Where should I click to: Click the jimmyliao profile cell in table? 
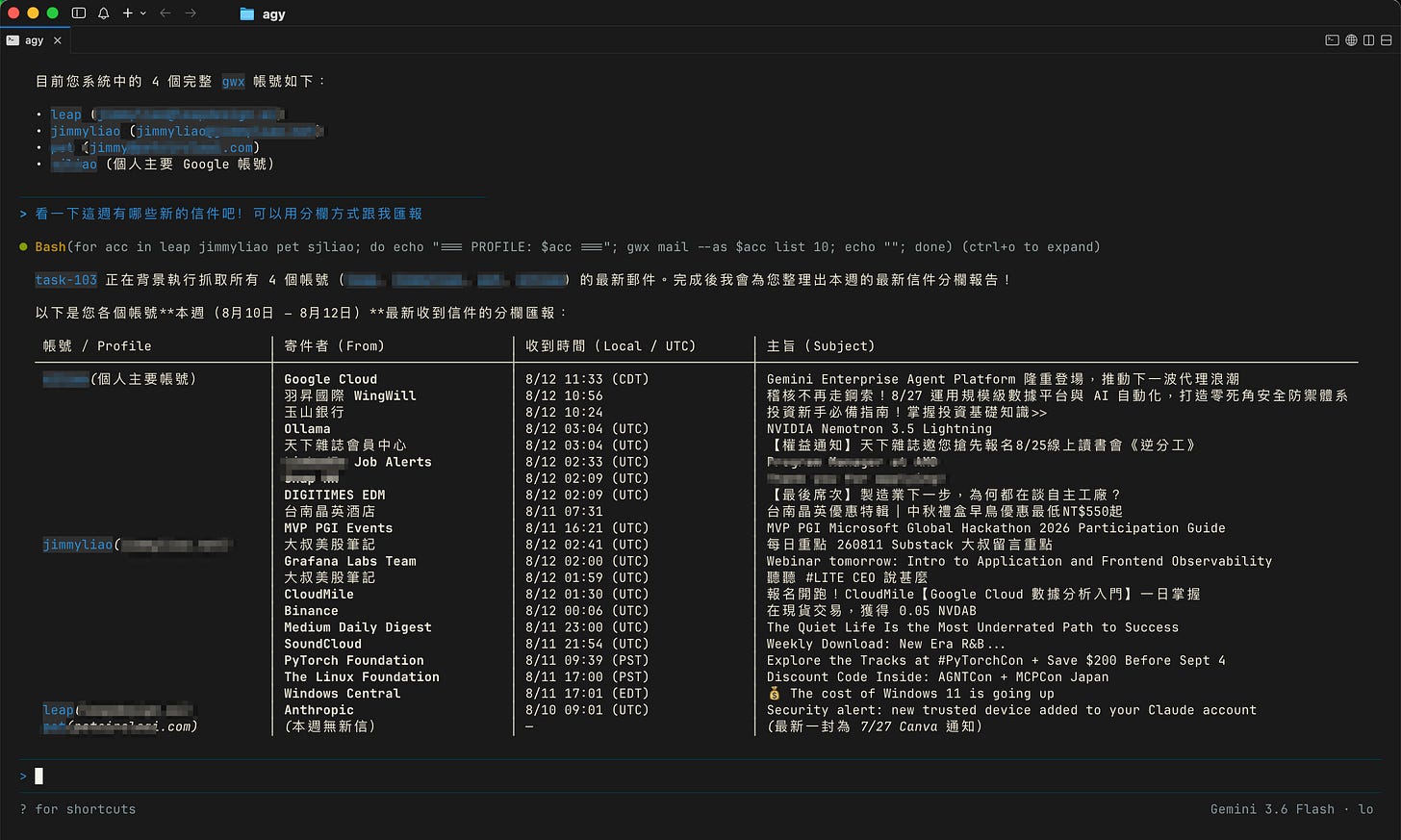click(137, 545)
